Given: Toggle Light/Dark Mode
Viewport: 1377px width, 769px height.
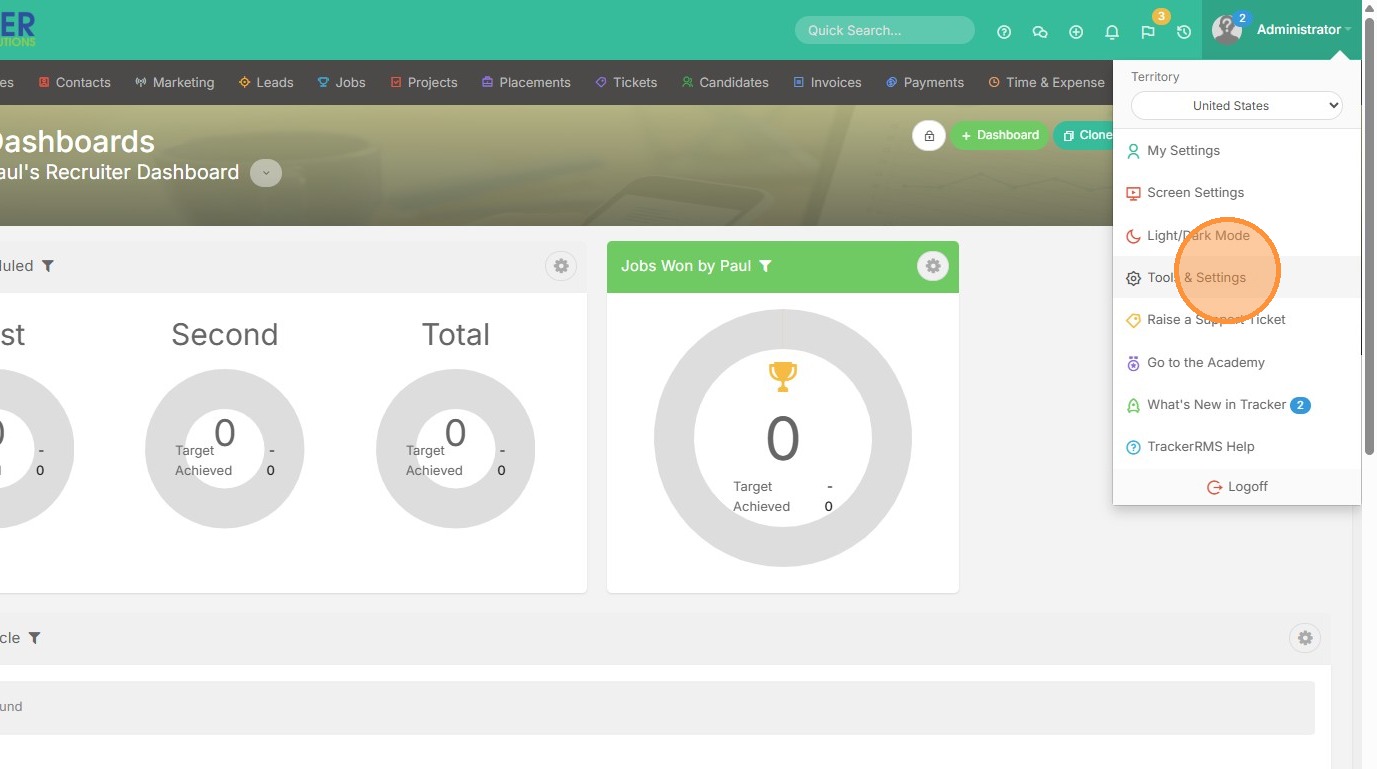Looking at the screenshot, I should (1237, 236).
